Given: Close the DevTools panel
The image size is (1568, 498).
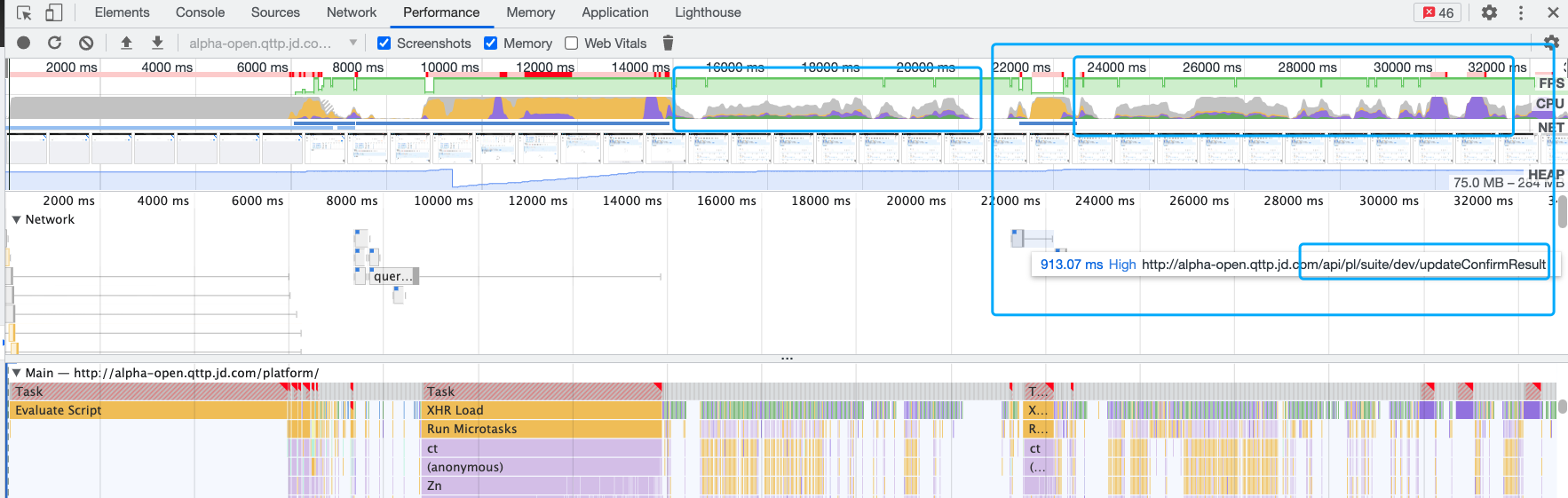Looking at the screenshot, I should [1553, 12].
